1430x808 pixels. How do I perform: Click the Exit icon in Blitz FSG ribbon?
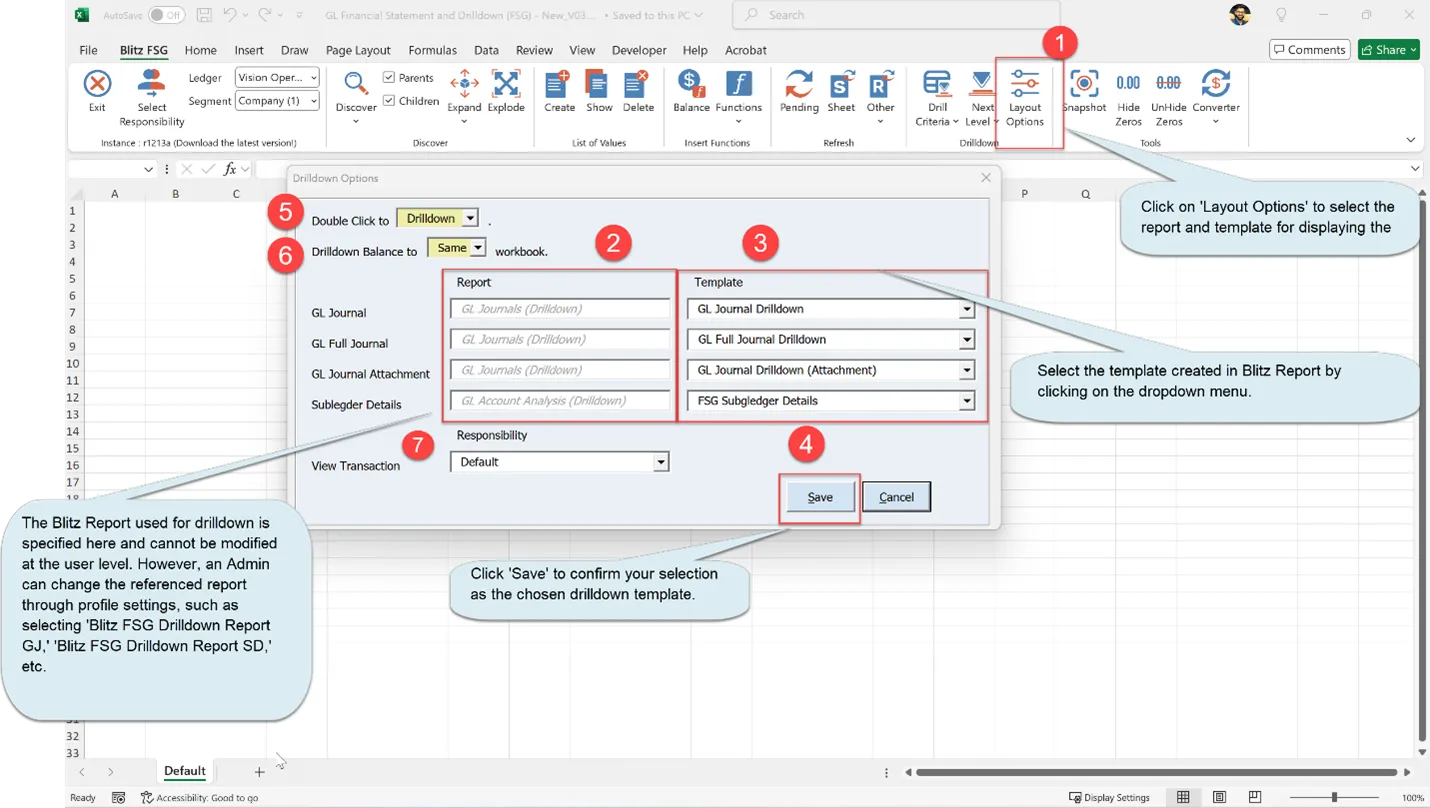click(97, 84)
